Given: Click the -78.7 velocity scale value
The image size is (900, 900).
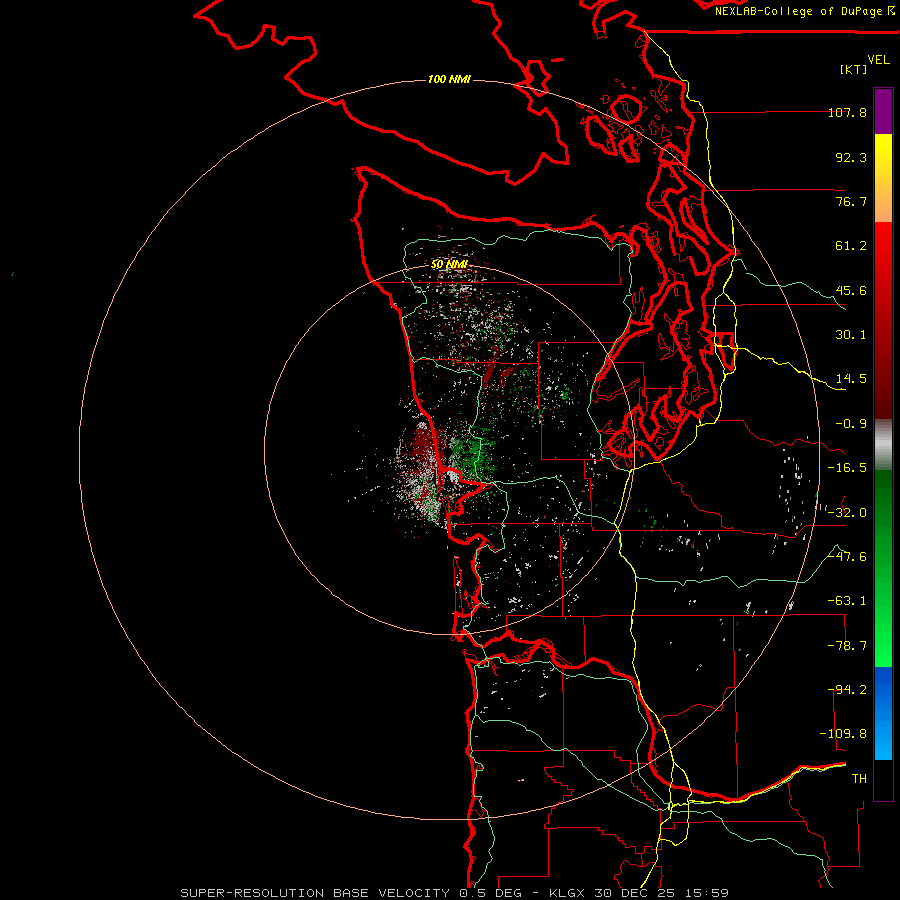Looking at the screenshot, I should tap(847, 646).
